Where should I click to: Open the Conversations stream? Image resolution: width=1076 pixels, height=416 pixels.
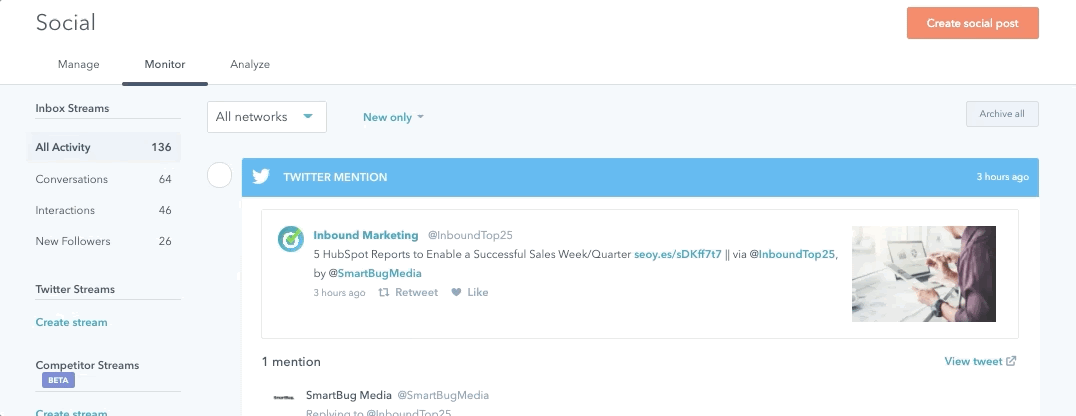[104, 179]
